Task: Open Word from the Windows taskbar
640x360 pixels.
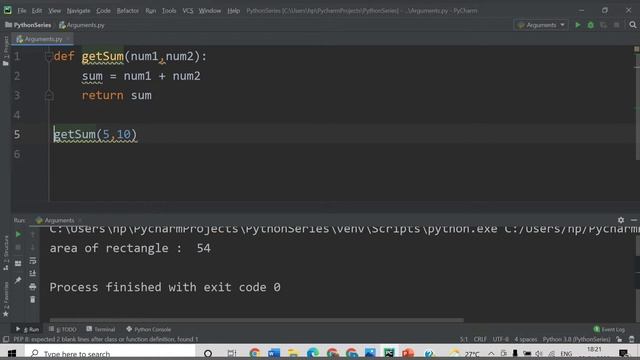Action: 274,353
